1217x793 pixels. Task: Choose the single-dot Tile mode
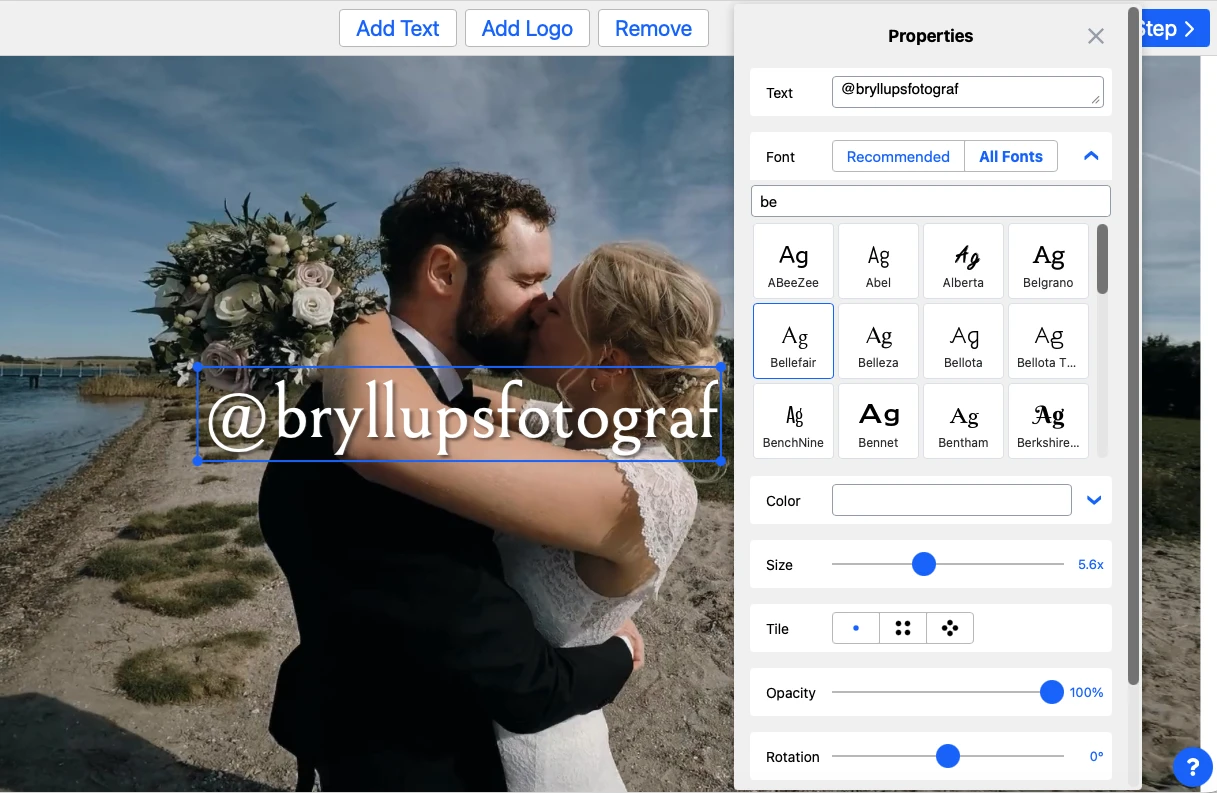click(x=855, y=627)
